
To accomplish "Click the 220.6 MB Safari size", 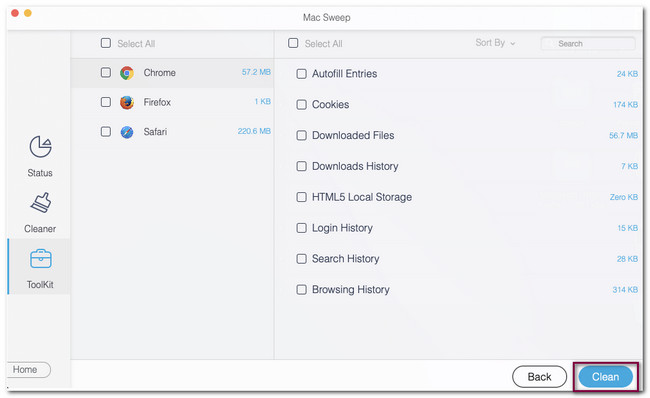I will click(x=254, y=131).
